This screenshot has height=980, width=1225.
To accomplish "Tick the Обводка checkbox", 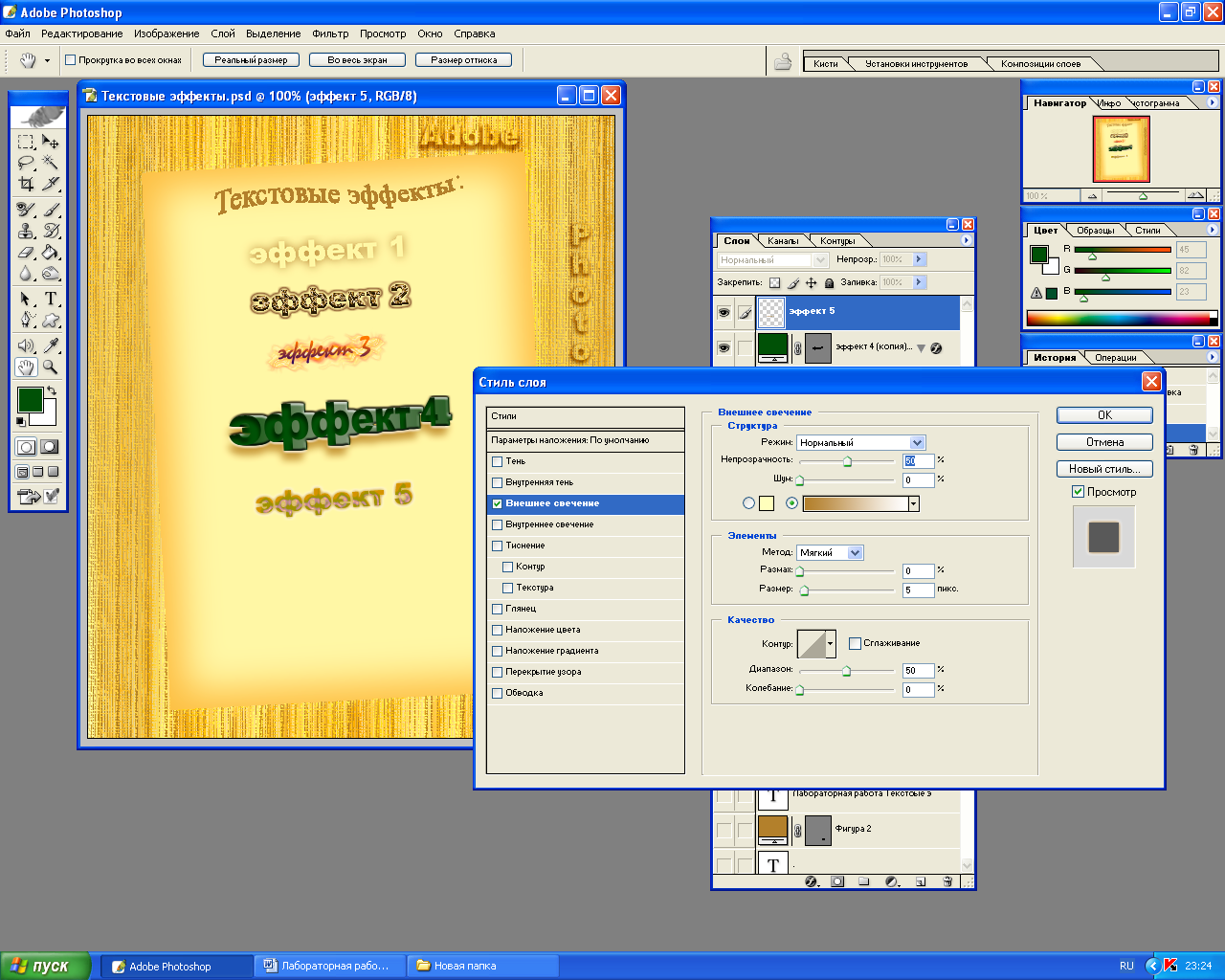I will tap(497, 693).
